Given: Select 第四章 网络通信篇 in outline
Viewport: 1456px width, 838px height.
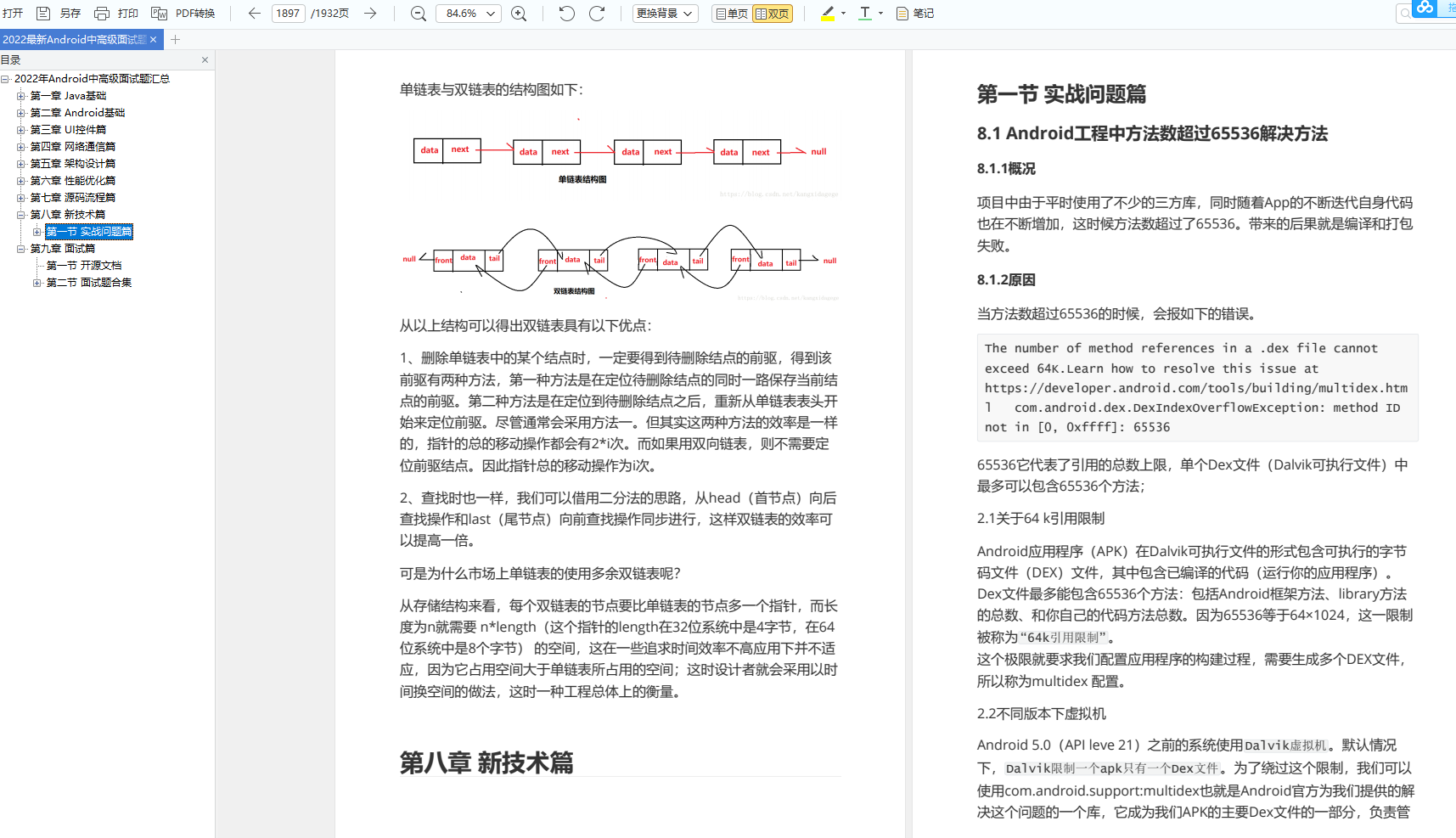Looking at the screenshot, I should pos(72,147).
